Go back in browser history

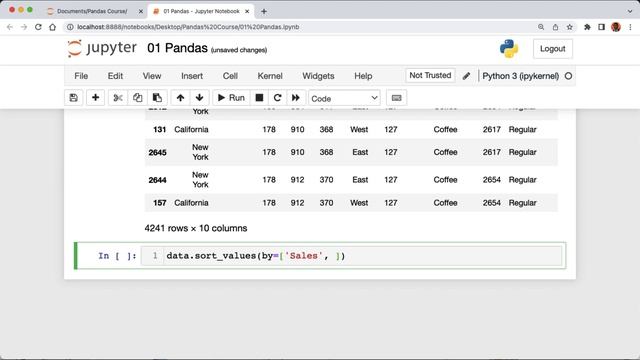click(10, 27)
